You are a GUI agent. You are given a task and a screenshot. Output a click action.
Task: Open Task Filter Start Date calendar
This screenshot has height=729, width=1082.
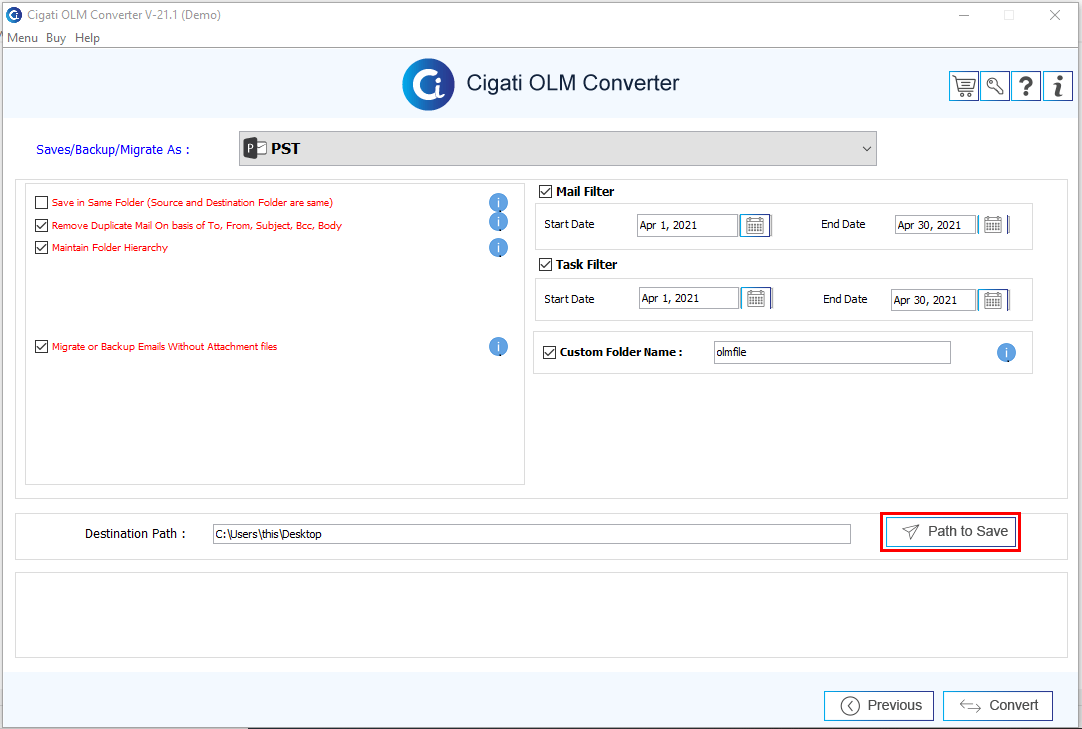756,298
